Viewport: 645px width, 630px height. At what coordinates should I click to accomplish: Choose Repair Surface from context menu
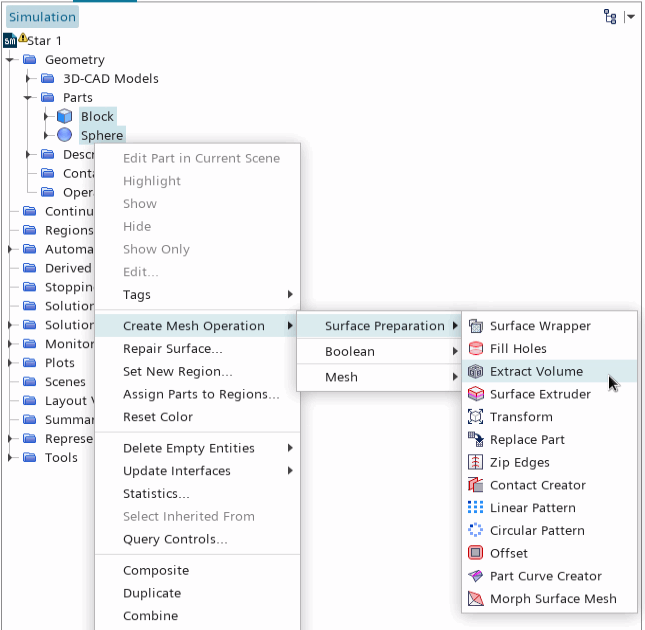click(x=172, y=349)
